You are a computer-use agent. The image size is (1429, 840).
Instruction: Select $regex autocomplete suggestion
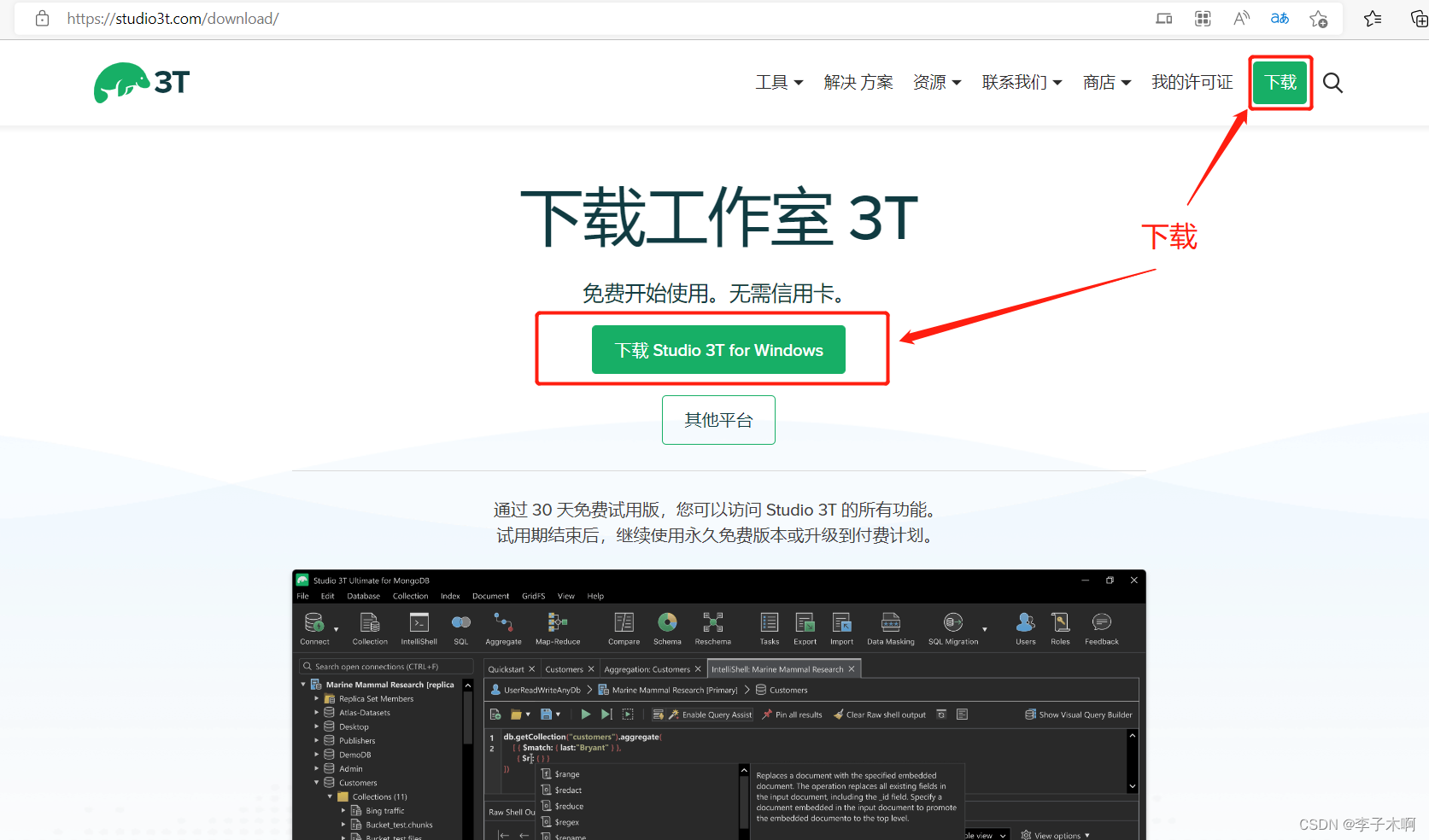[567, 822]
